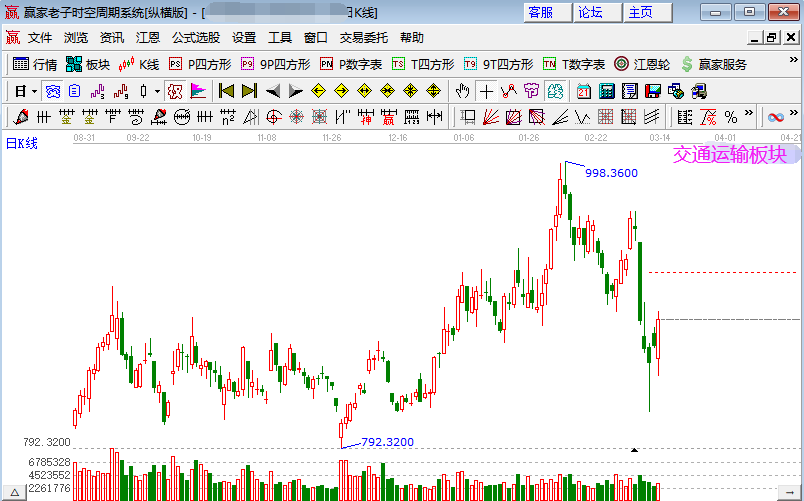Open the 9T四方形 tool

click(498, 64)
